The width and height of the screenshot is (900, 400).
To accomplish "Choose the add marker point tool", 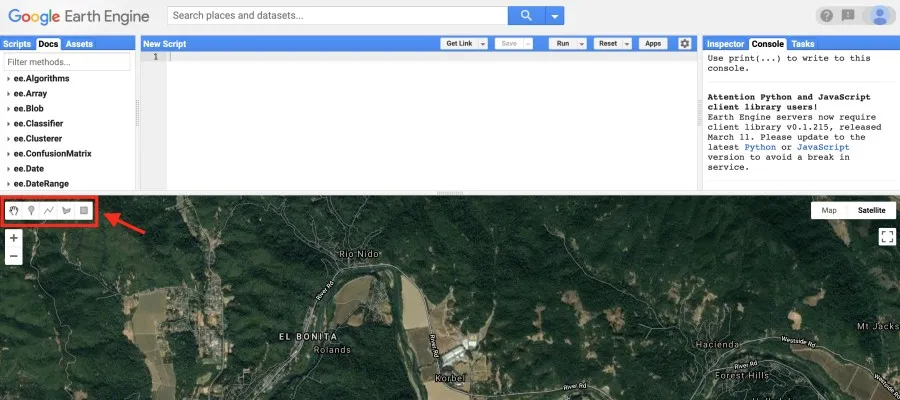I will click(31, 211).
